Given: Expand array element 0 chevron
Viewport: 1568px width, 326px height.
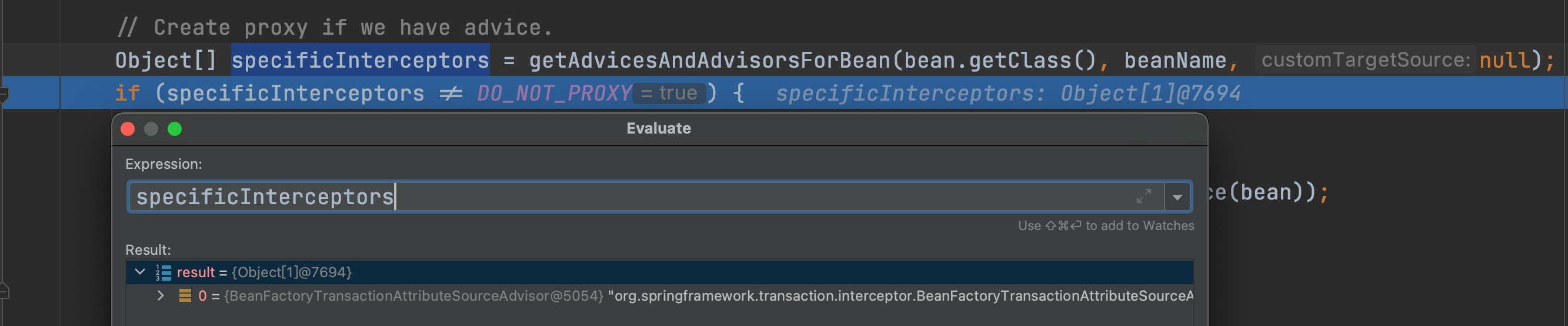Looking at the screenshot, I should point(160,295).
